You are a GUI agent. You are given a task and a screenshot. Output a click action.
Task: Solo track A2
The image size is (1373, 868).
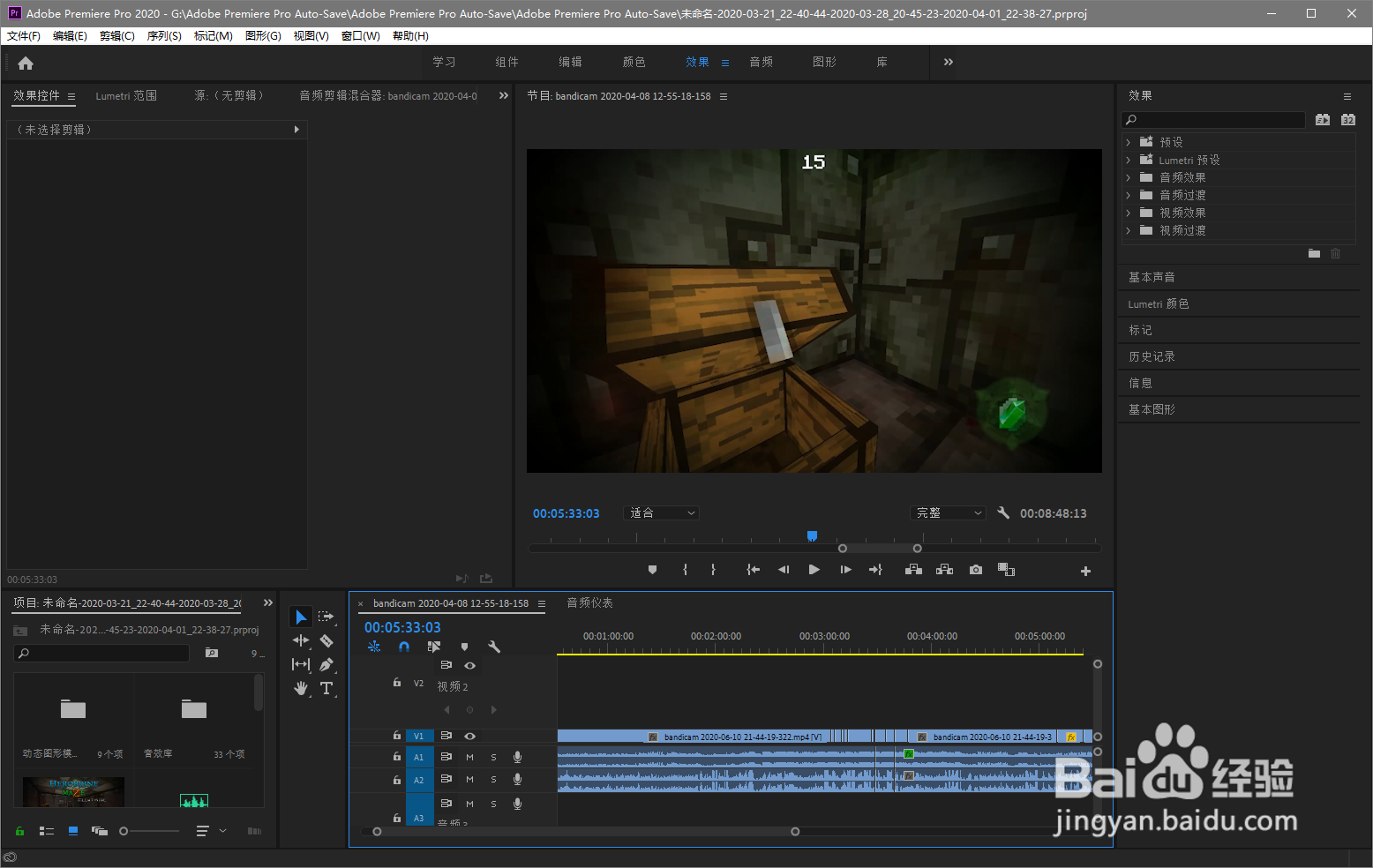coord(493,780)
